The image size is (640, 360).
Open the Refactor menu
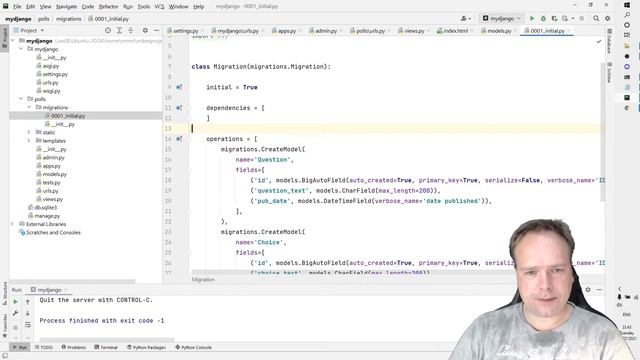point(108,7)
